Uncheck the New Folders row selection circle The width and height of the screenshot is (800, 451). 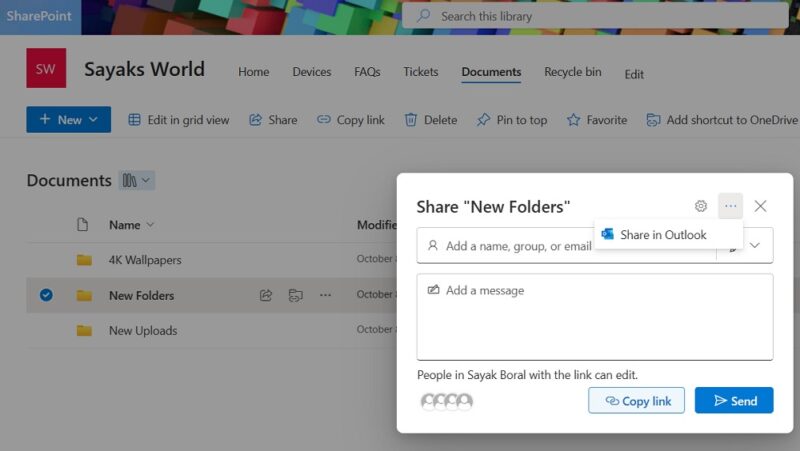click(46, 295)
